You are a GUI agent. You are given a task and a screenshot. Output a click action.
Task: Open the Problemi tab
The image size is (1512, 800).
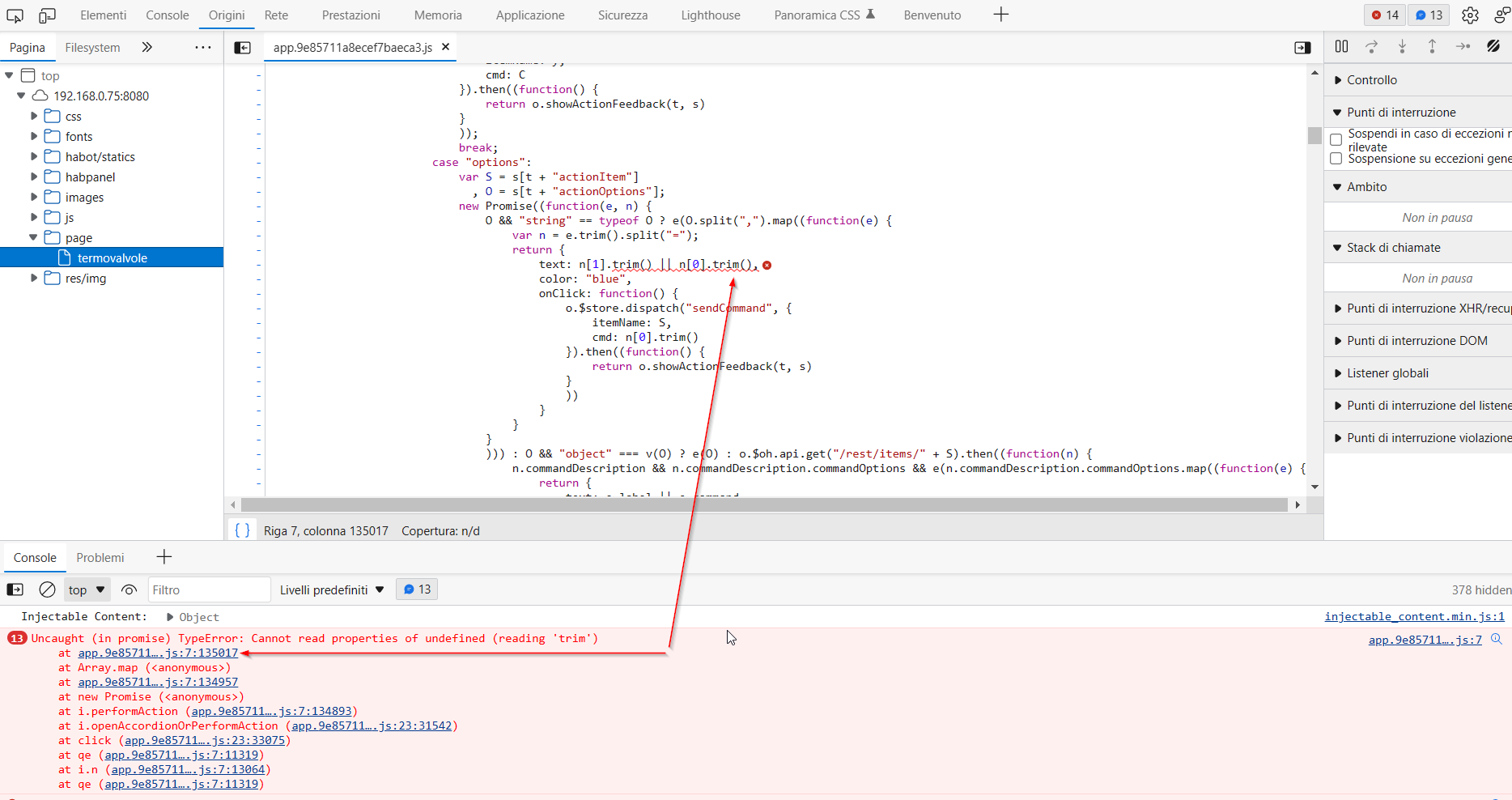point(100,558)
